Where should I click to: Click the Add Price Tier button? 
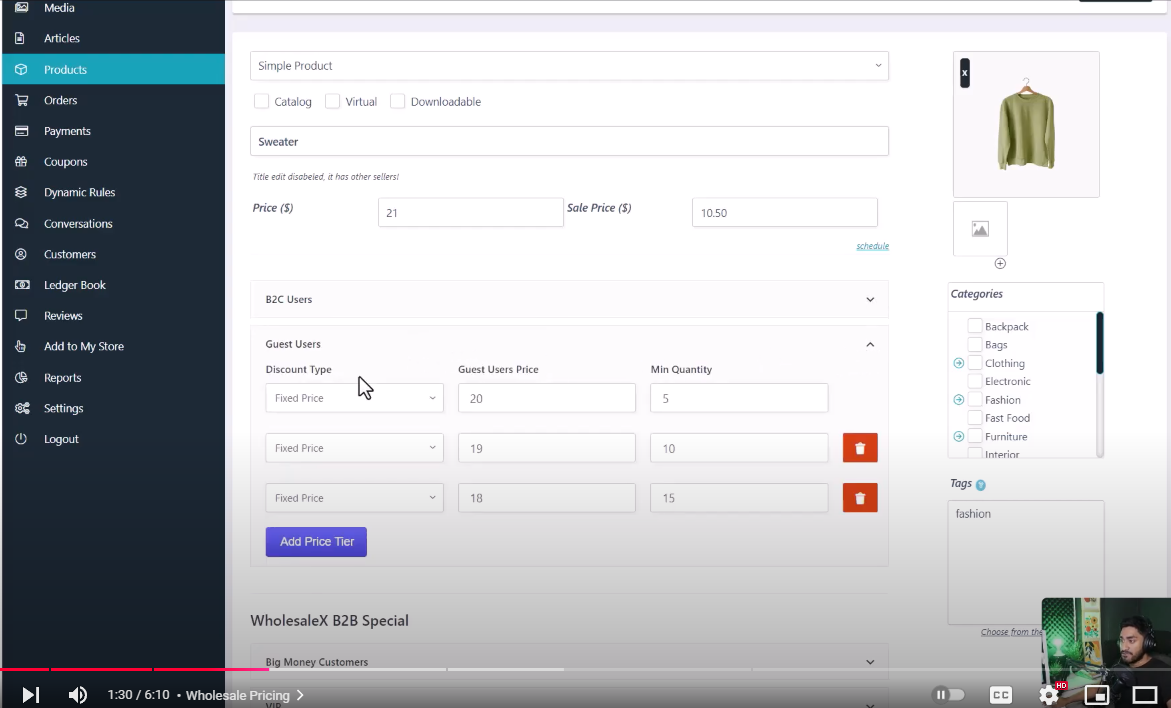[x=316, y=542]
